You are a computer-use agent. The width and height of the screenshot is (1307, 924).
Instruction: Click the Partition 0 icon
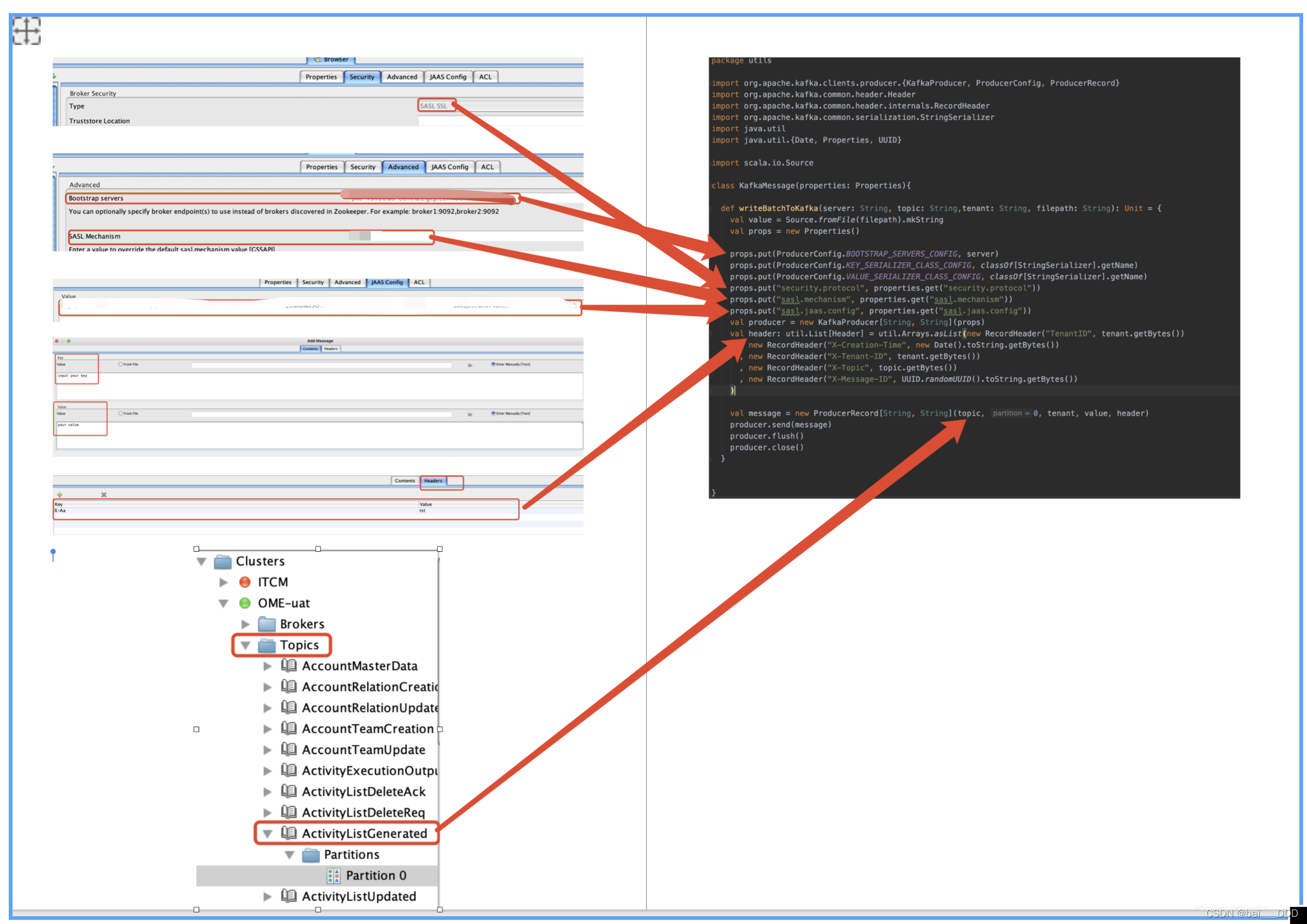tap(333, 875)
